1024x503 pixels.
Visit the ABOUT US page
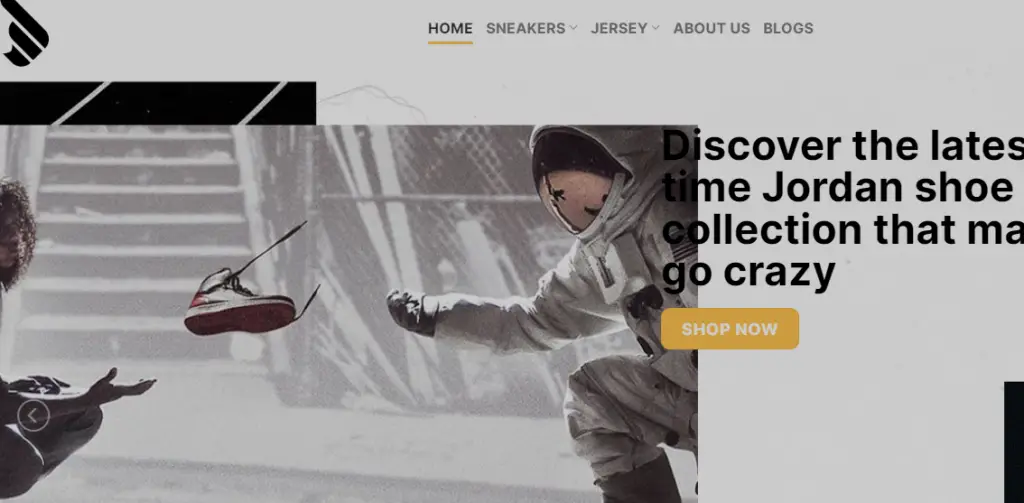point(711,28)
